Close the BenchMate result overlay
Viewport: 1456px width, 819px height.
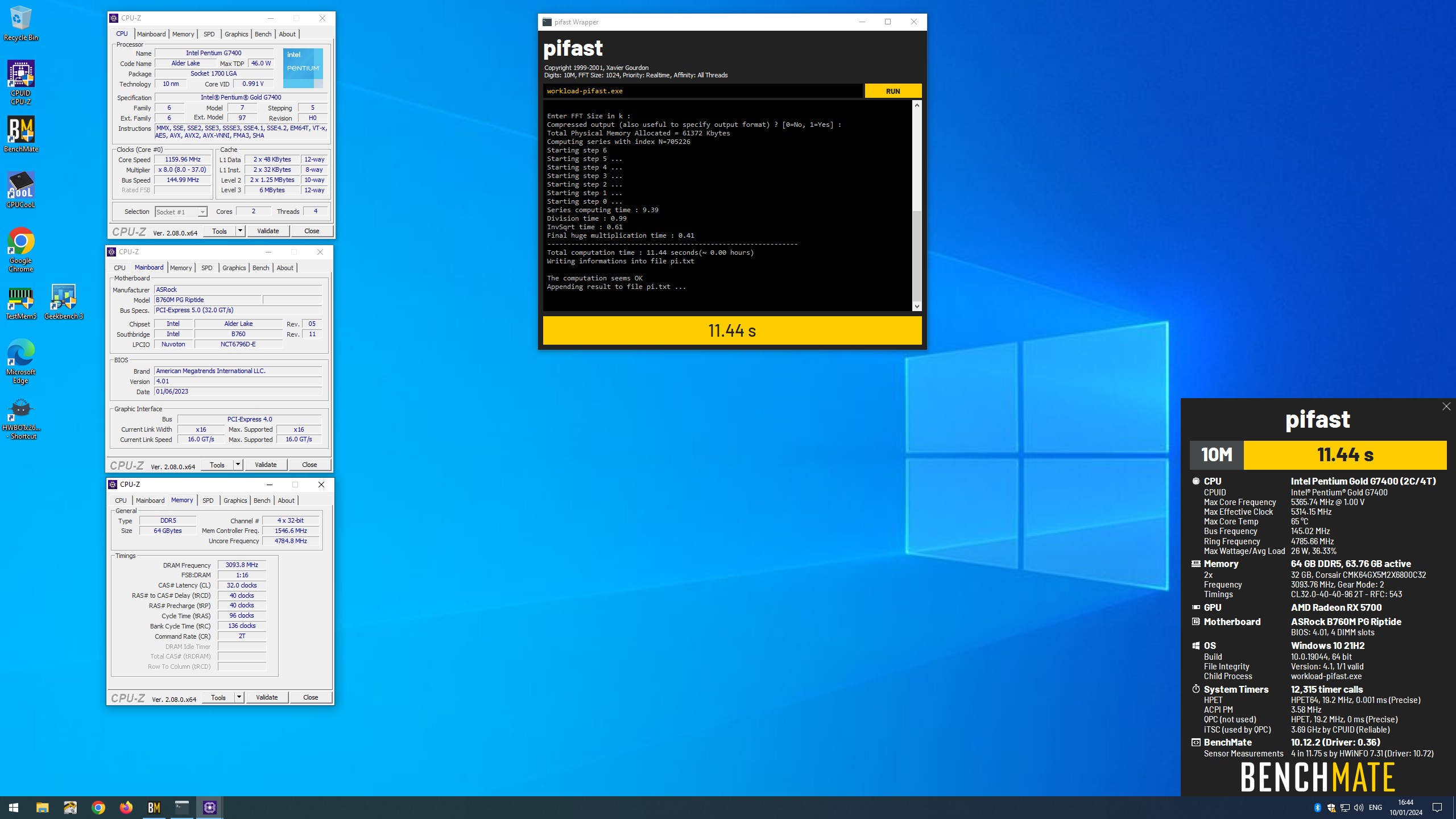pyautogui.click(x=1446, y=406)
